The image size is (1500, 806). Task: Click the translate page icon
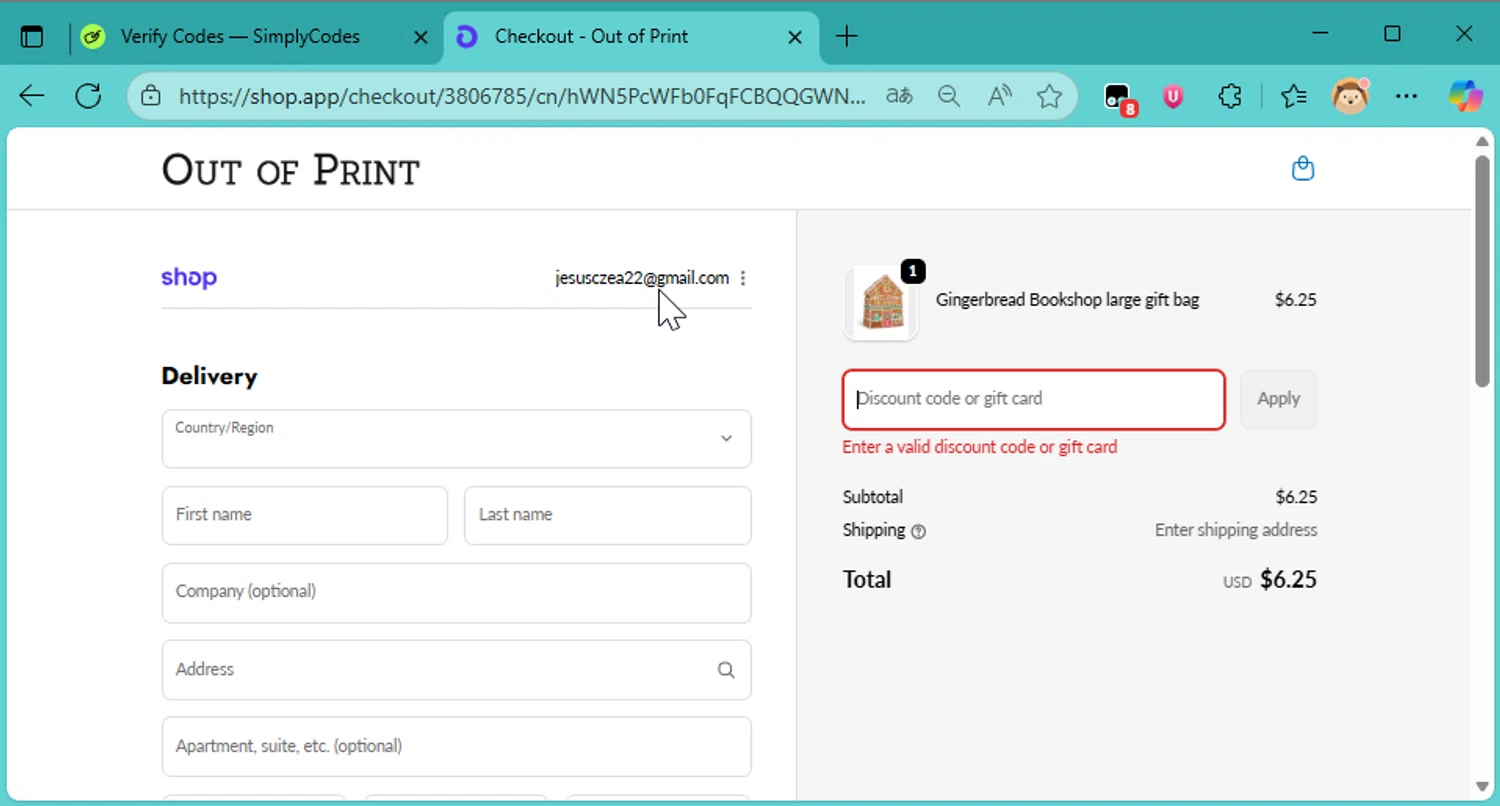[x=899, y=96]
